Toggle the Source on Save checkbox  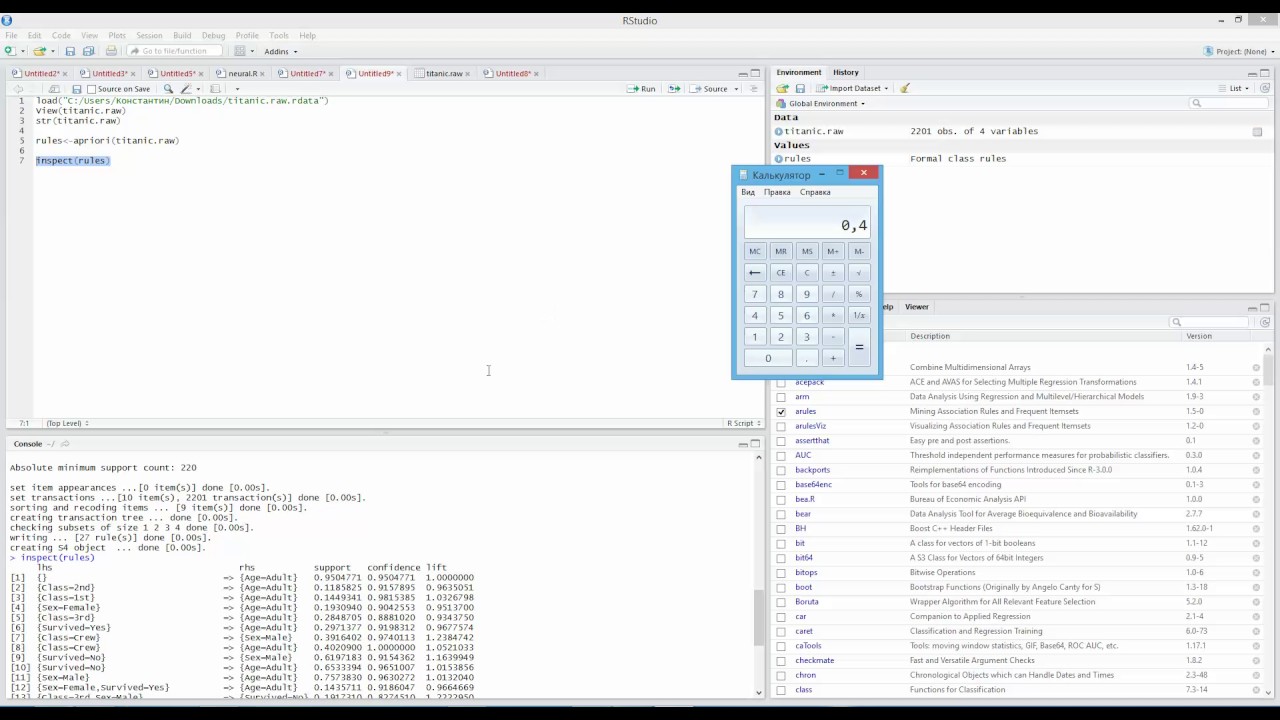pos(91,89)
